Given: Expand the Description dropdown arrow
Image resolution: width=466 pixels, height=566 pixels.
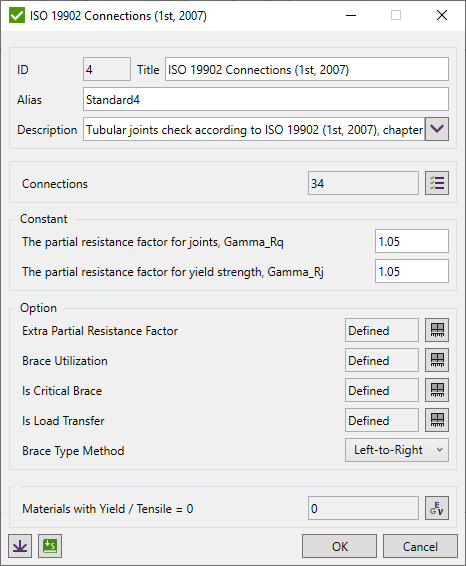Looking at the screenshot, I should point(437,129).
